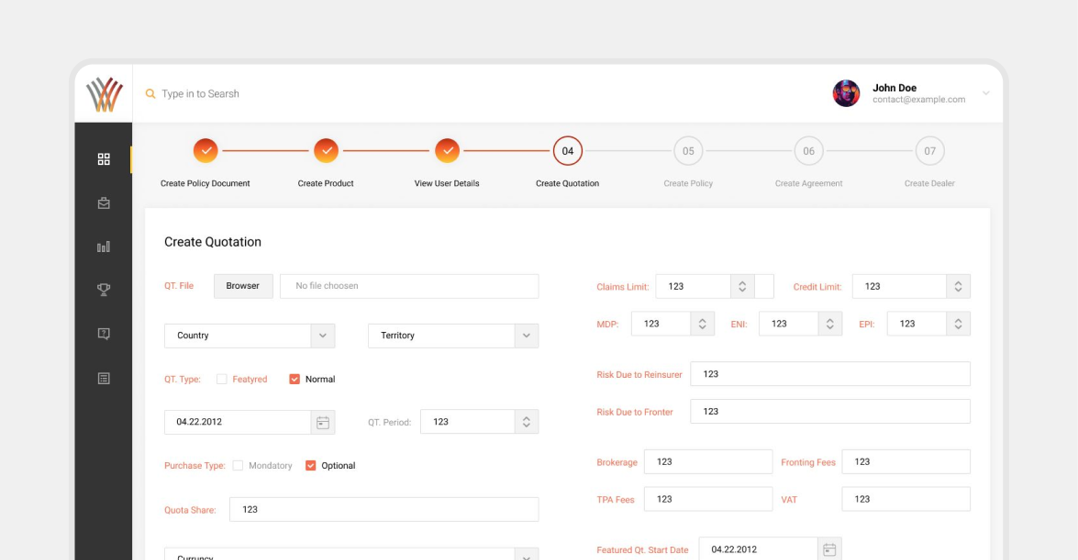Screen dimensions: 1078x560
Task: Open the bar chart icon in sidebar
Action: point(103,247)
